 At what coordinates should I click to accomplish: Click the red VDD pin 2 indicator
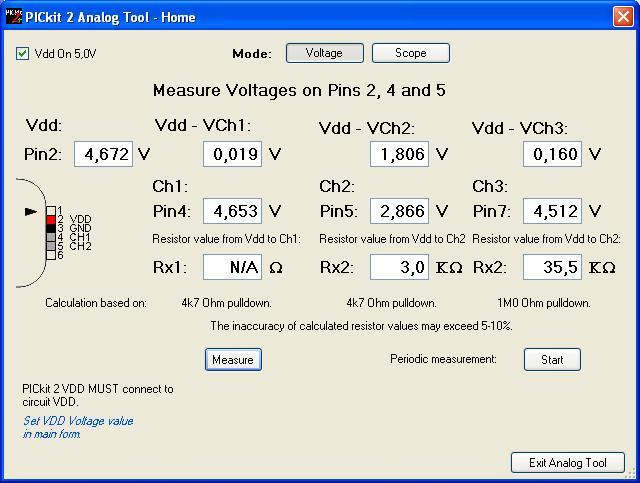coord(51,220)
